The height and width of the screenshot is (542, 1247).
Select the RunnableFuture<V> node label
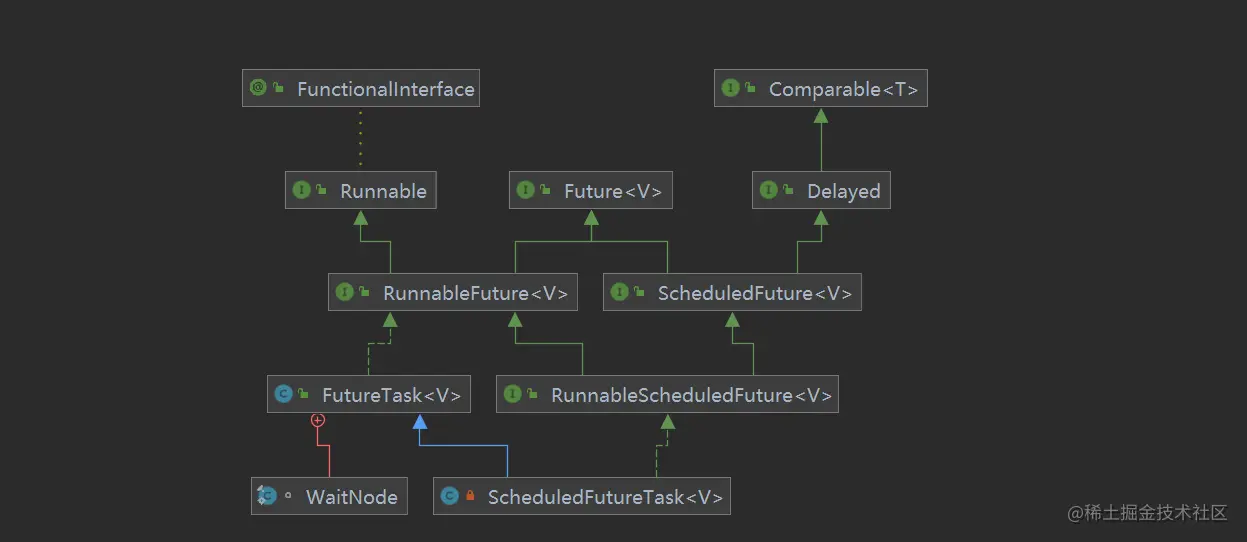[475, 293]
